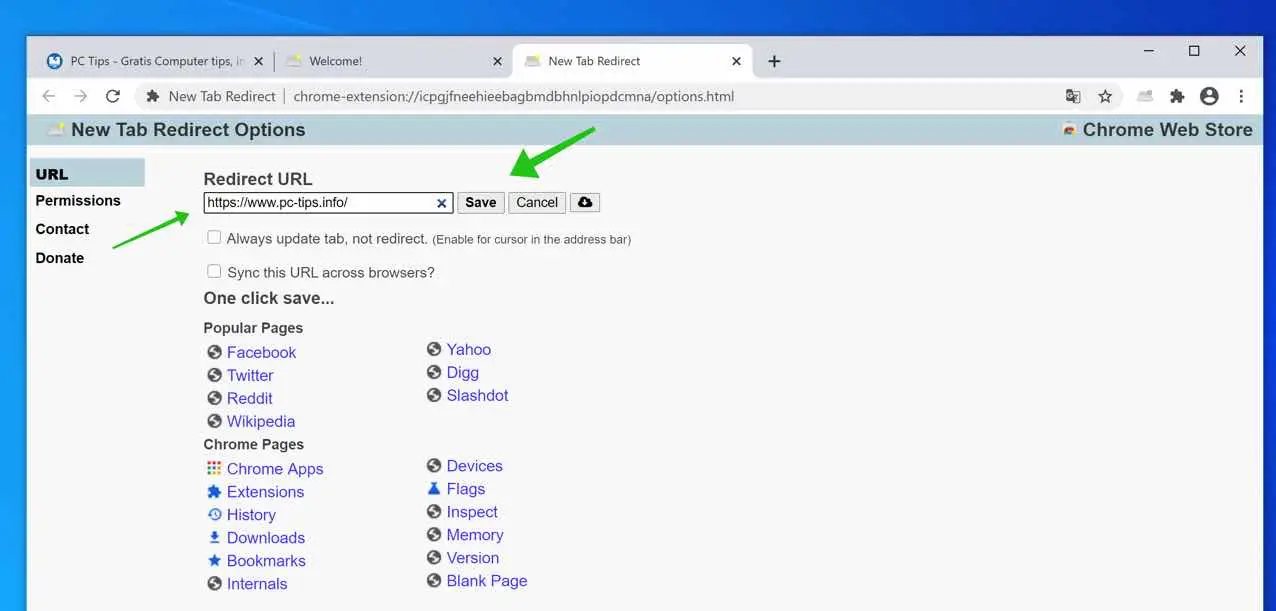Select the Digg link

click(463, 372)
